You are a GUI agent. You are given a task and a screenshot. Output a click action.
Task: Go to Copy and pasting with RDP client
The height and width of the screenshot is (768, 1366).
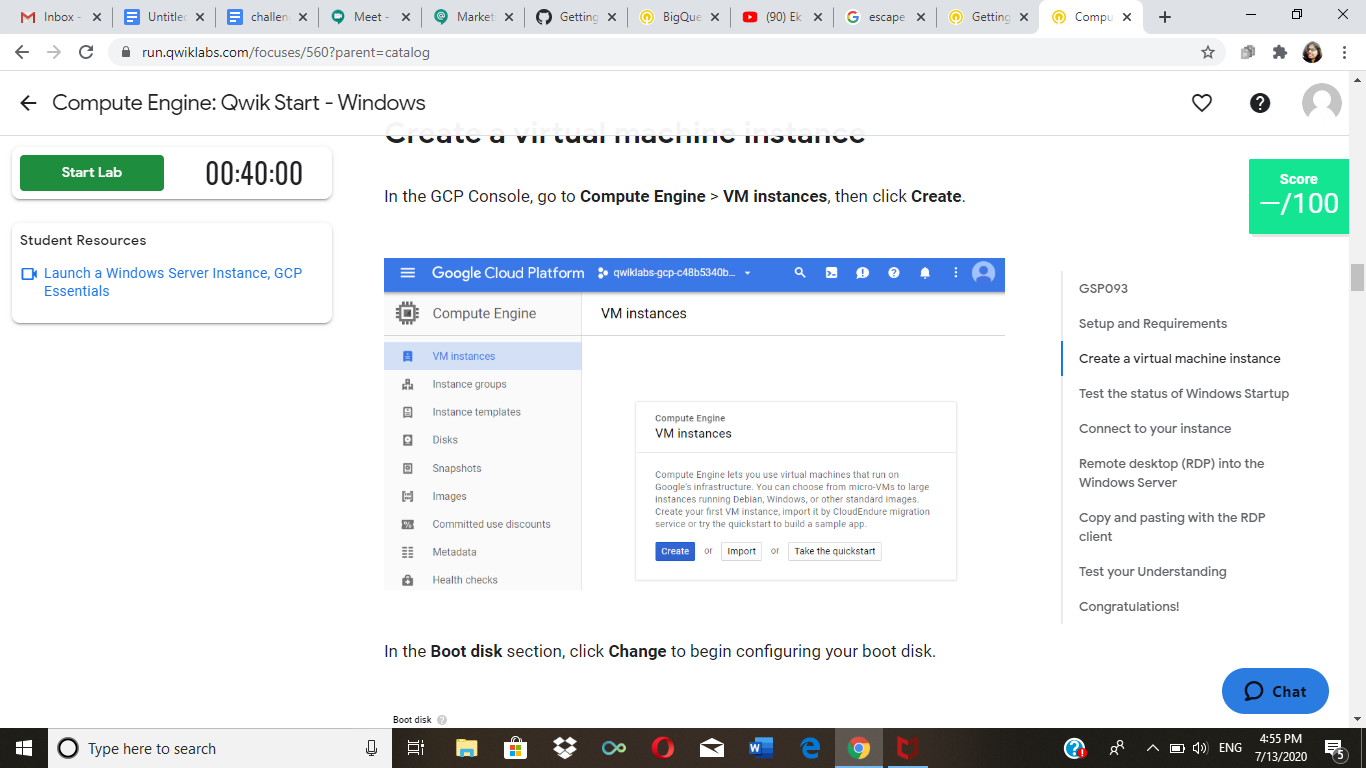coord(1172,527)
